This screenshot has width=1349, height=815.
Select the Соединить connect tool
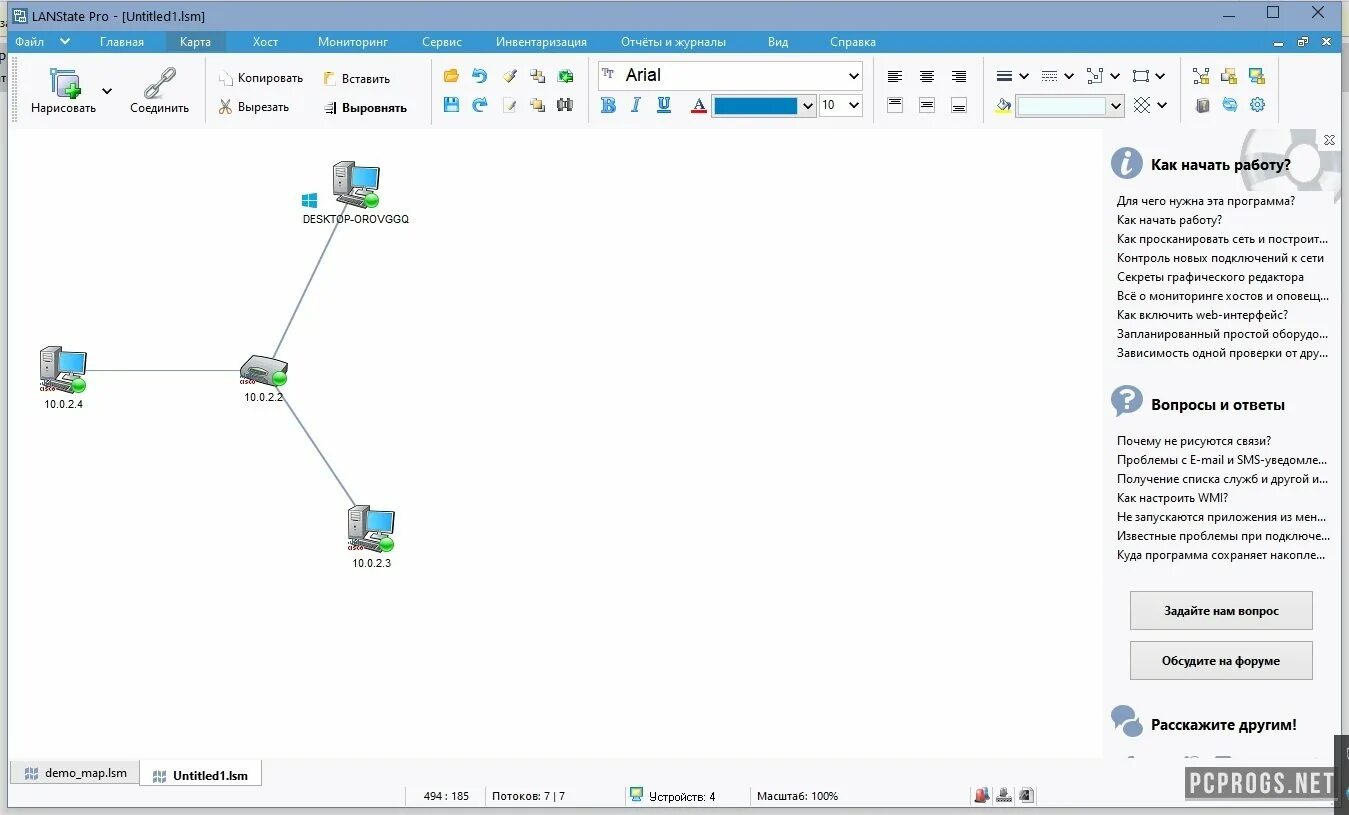[x=159, y=91]
